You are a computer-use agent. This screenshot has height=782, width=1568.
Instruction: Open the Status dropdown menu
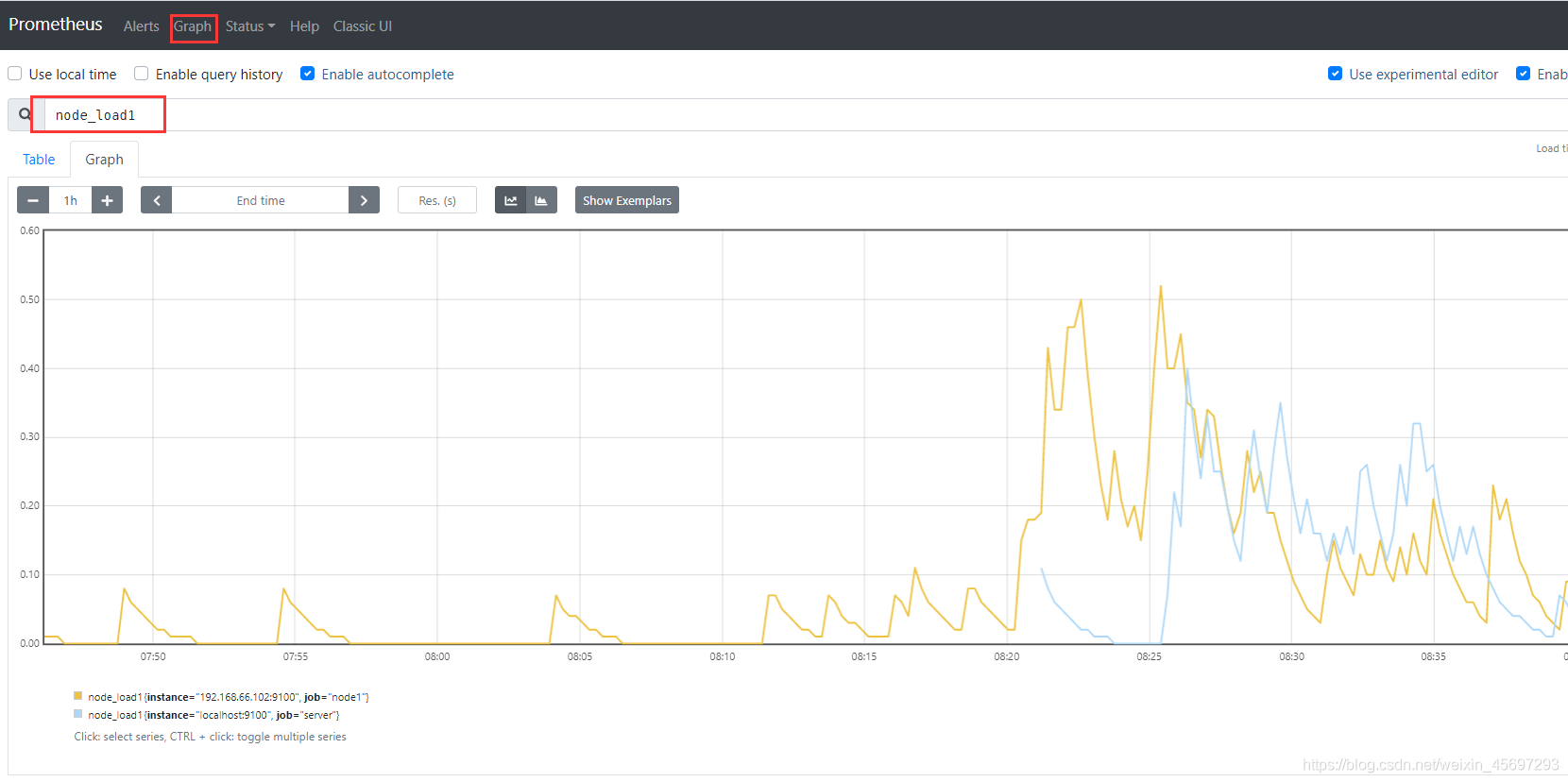click(x=250, y=26)
